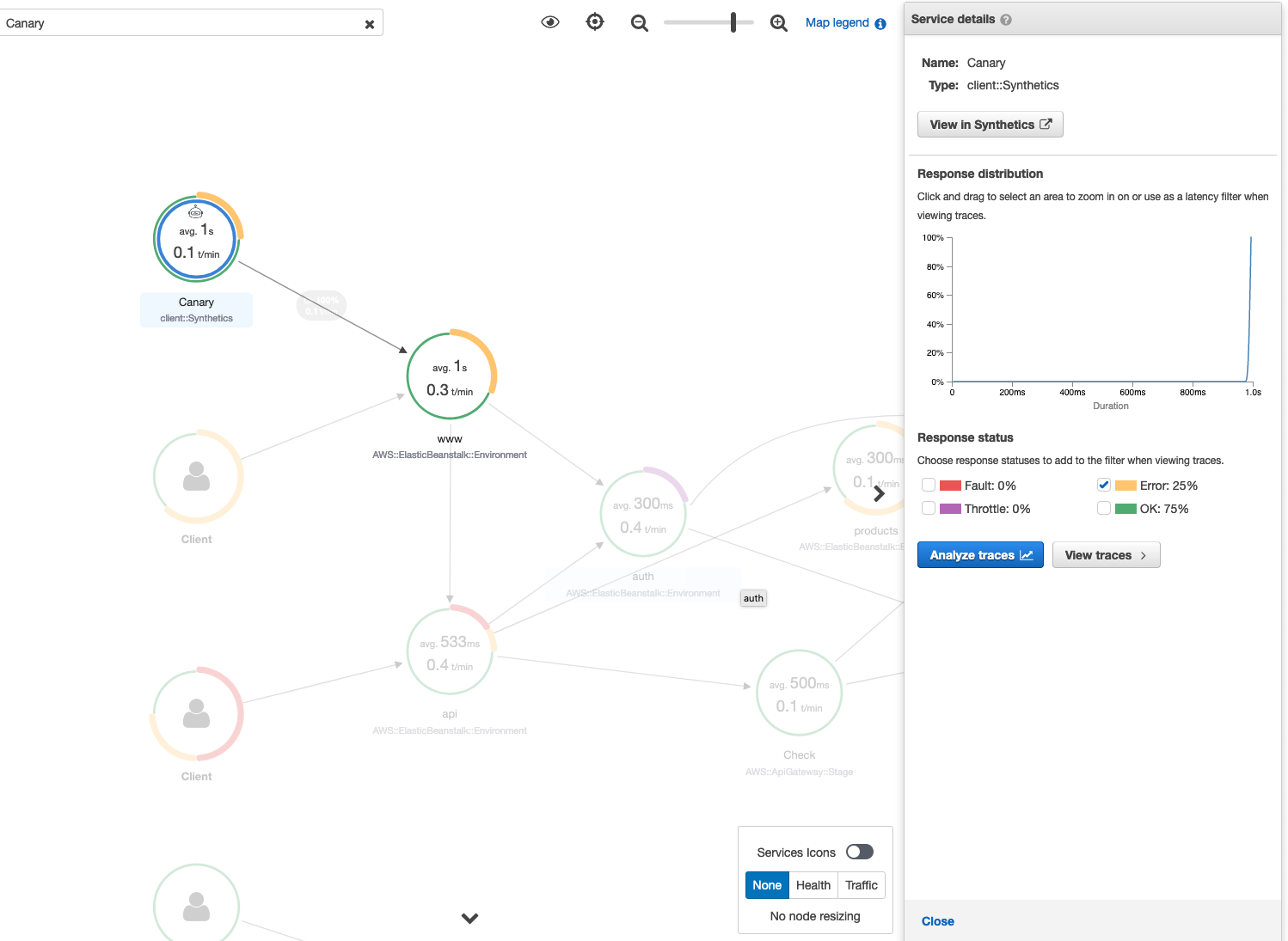Click the robot icon on the Canary node
The height and width of the screenshot is (941, 1288).
[196, 211]
